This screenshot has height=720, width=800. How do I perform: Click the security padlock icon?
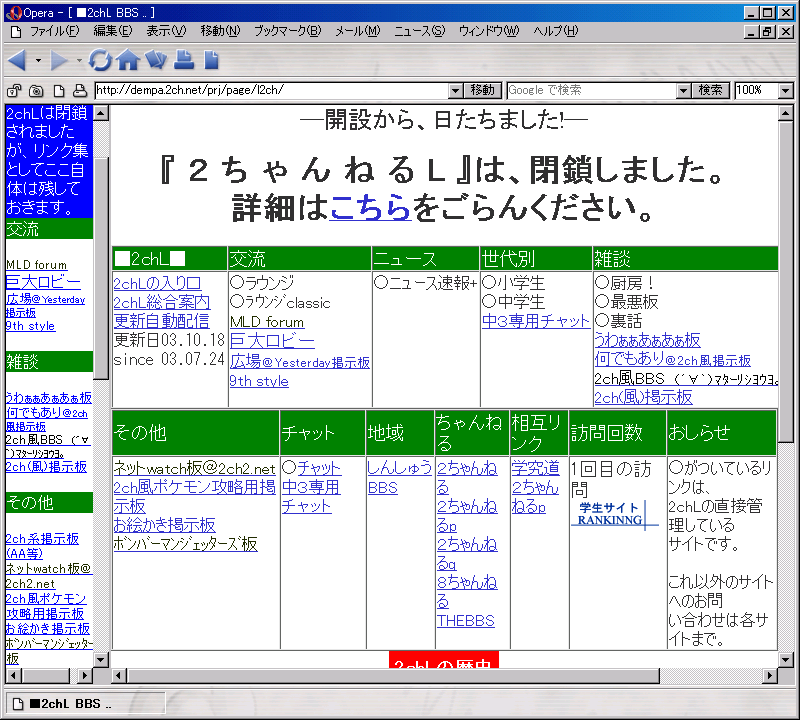tap(14, 91)
